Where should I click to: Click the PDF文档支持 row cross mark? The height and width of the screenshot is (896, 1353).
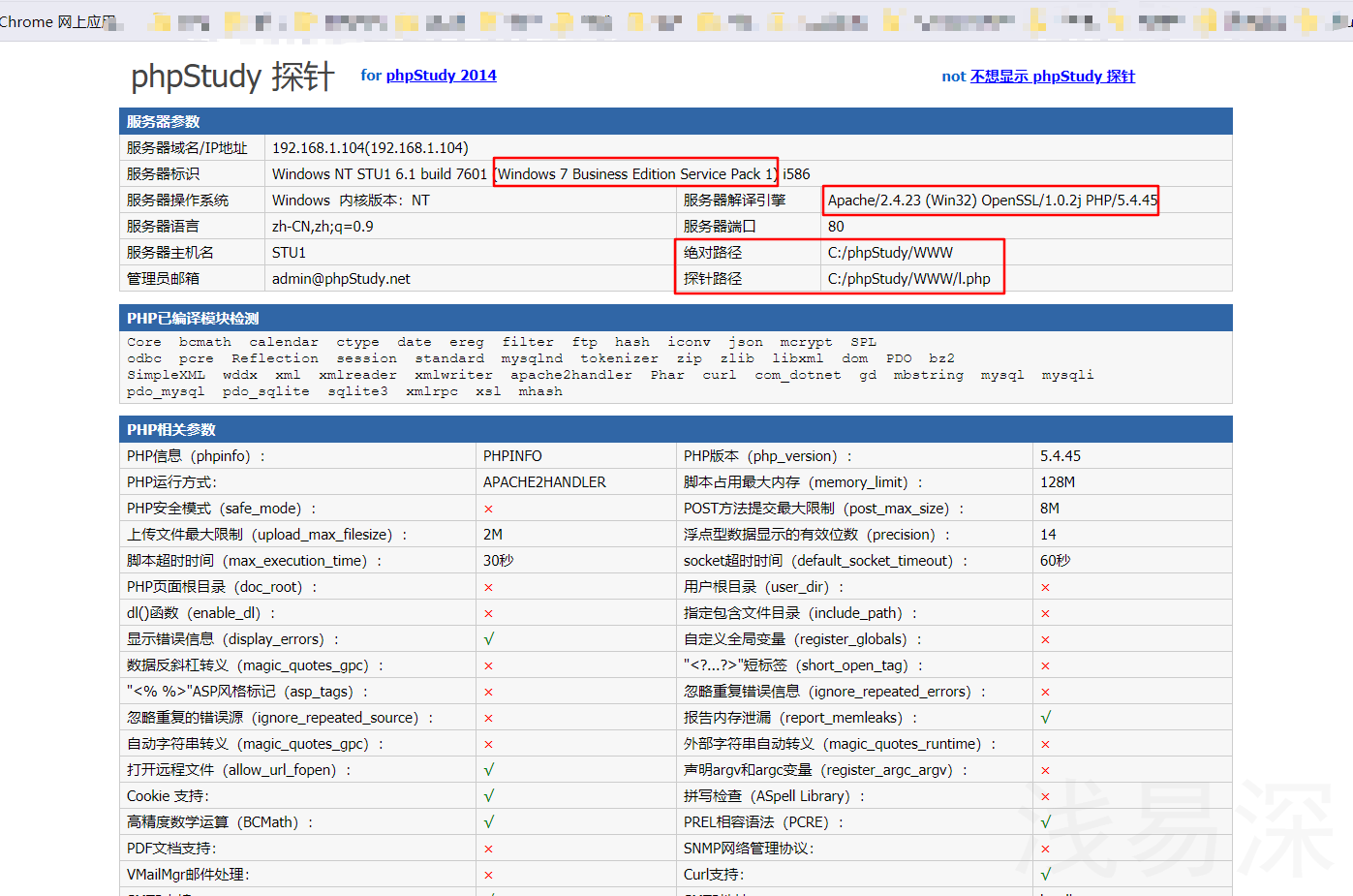tap(489, 850)
